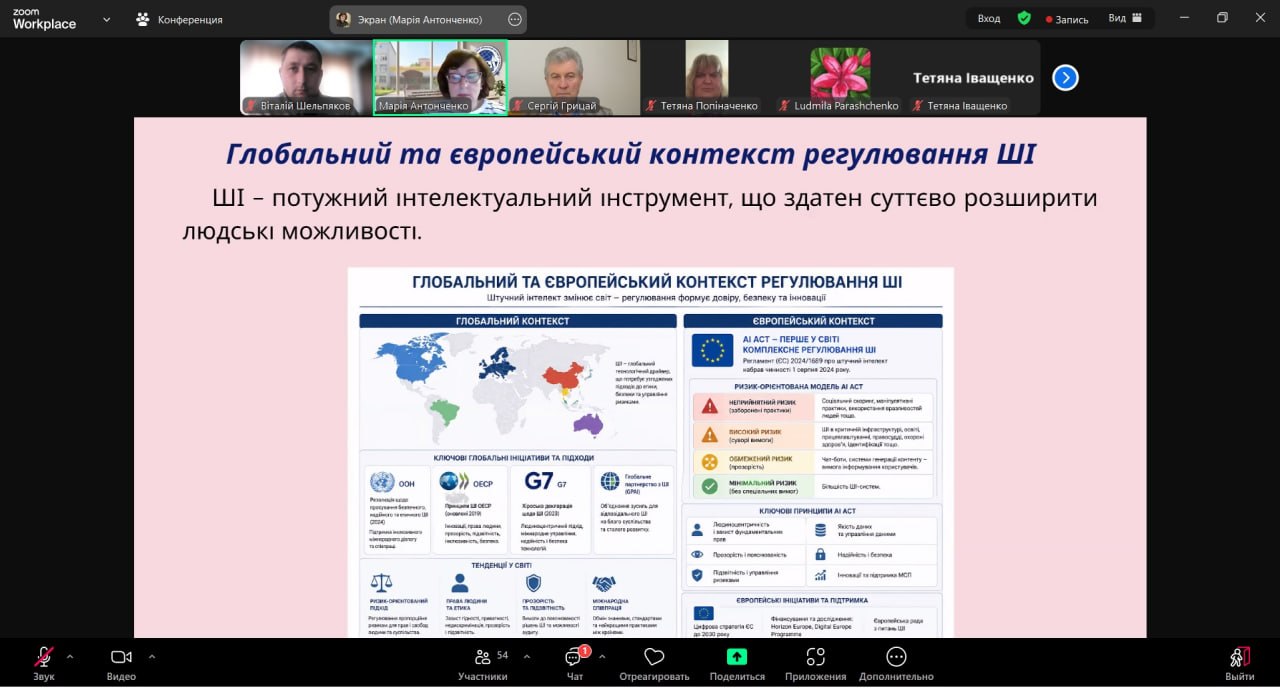The image size is (1280, 688).
Task: Open the Чат panel
Action: point(575,663)
